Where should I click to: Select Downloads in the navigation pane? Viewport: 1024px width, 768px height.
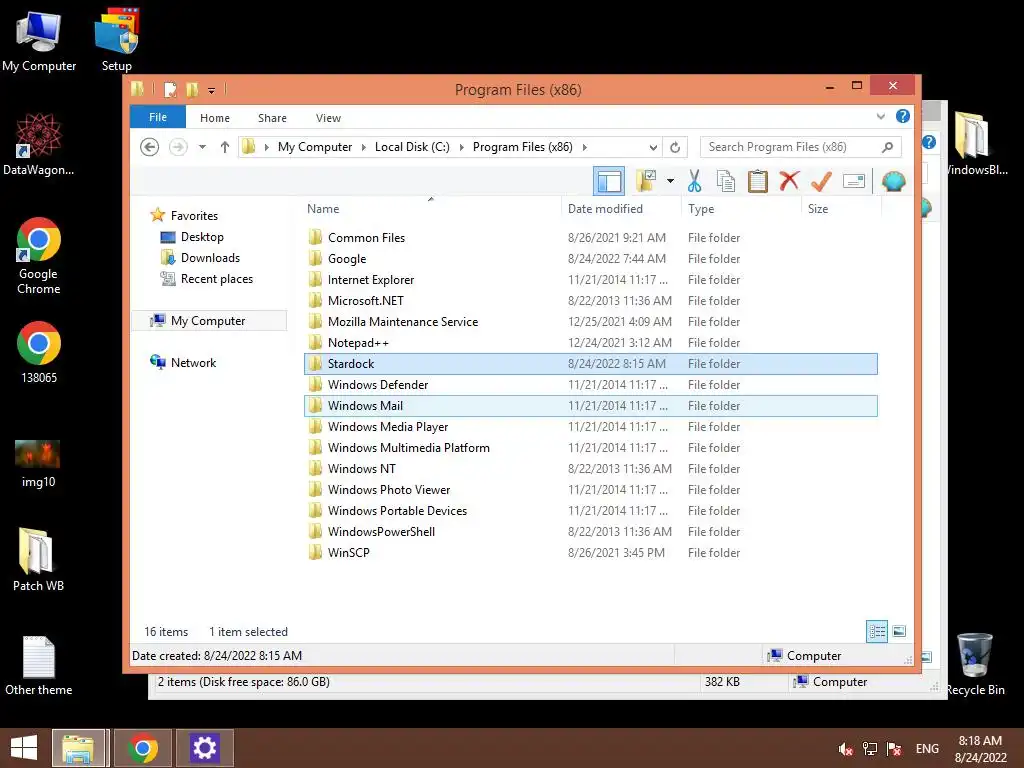210,257
